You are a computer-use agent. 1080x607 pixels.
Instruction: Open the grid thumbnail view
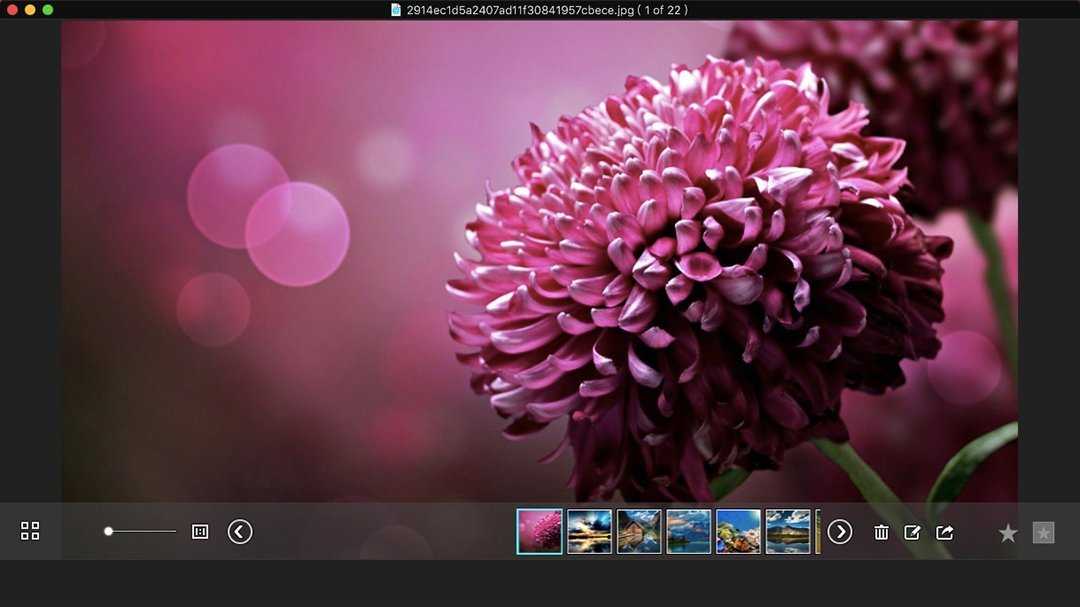(30, 531)
